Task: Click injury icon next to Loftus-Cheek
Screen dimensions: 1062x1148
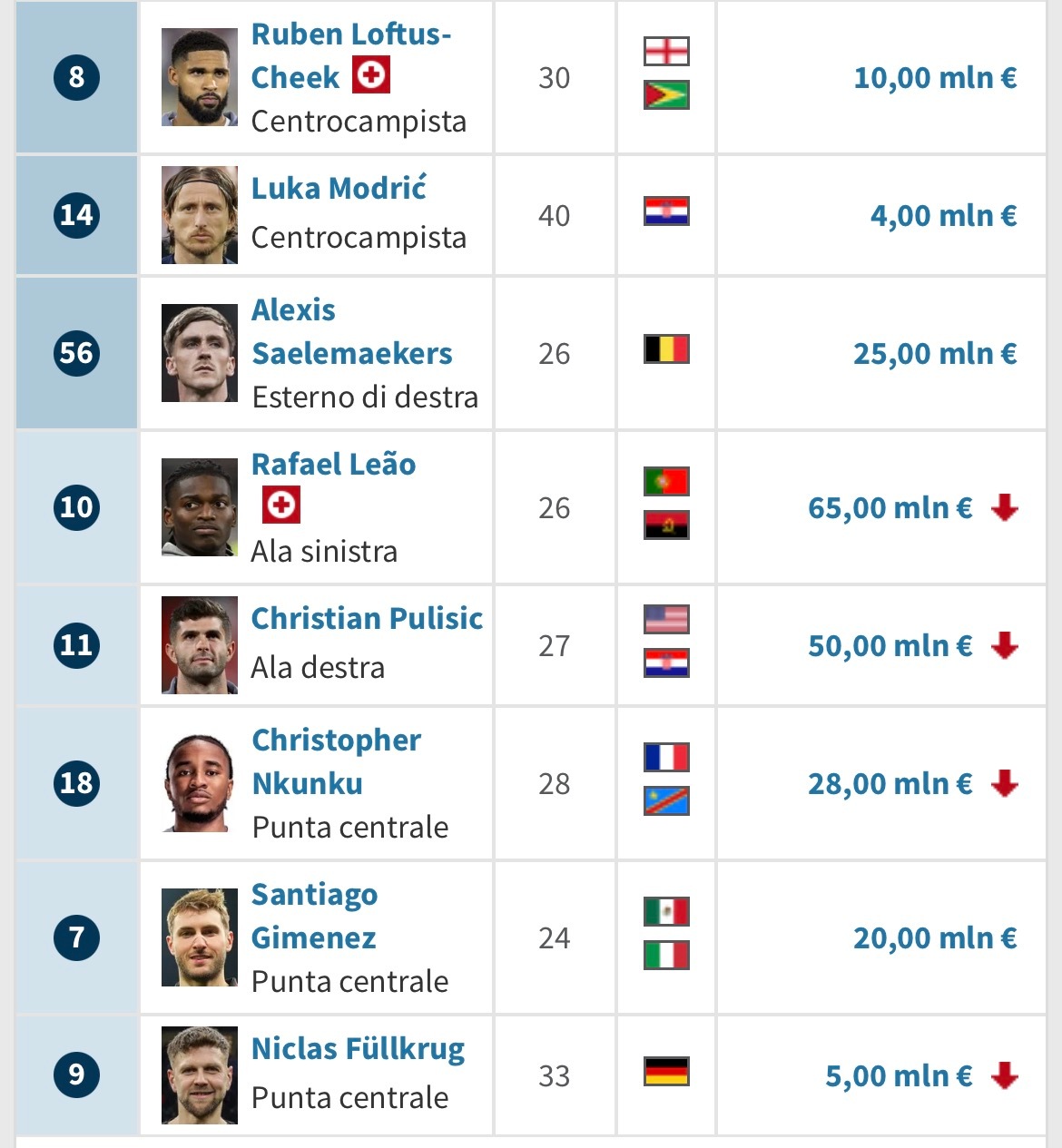Action: coord(370,75)
